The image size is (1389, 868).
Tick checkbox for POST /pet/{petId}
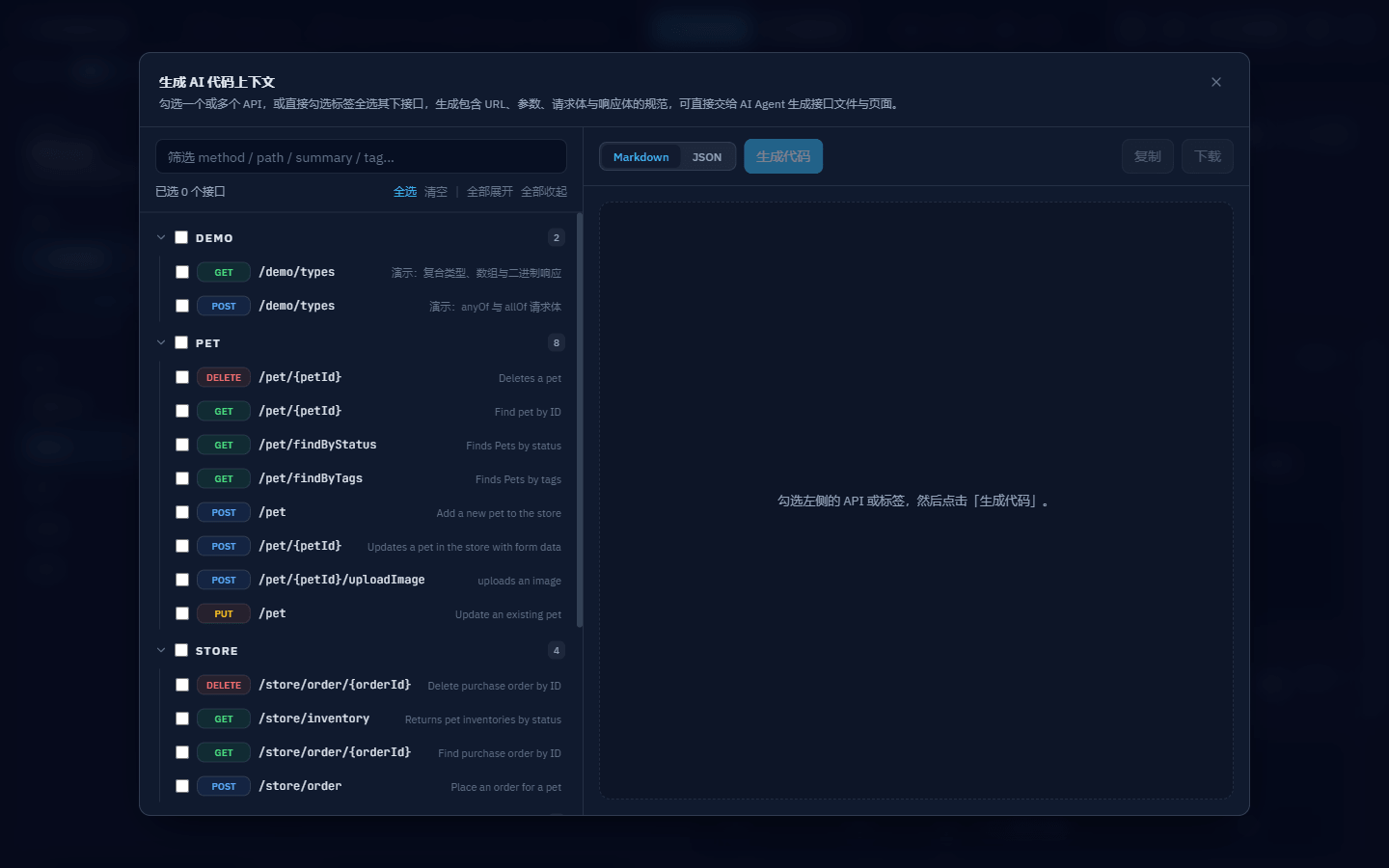click(182, 546)
